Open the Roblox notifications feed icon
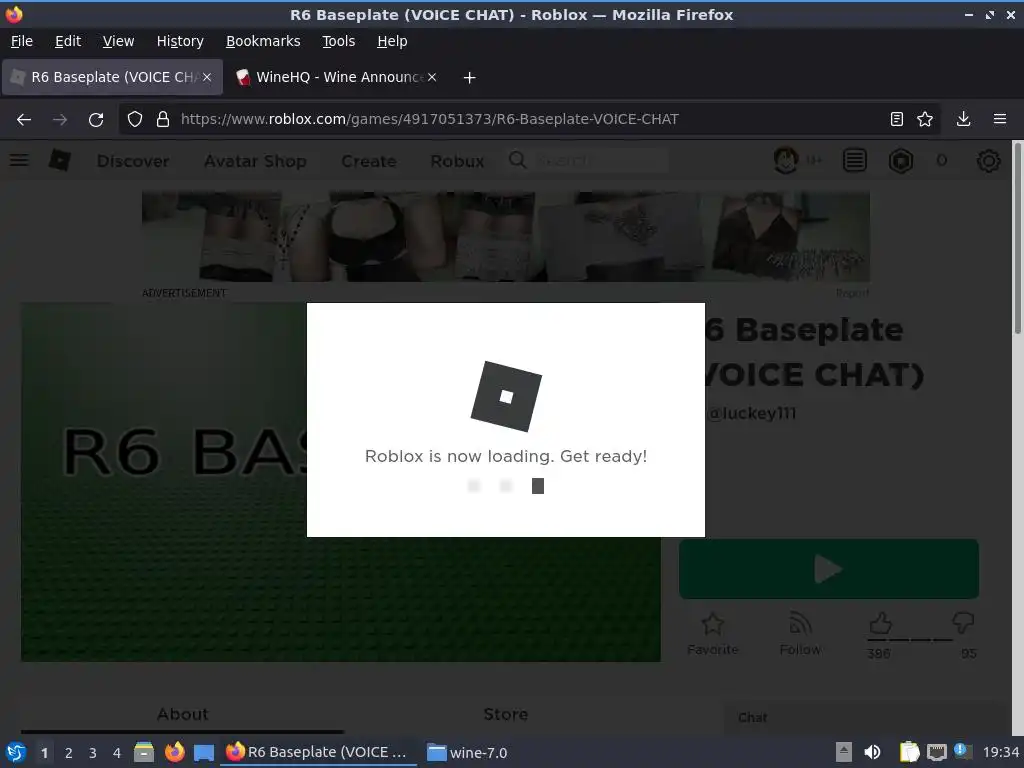This screenshot has width=1024, height=768. pos(854,160)
